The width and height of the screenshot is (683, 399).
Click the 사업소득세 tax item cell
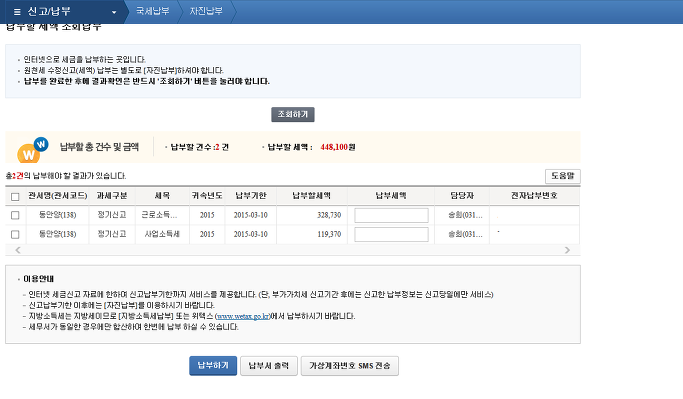coord(162,234)
